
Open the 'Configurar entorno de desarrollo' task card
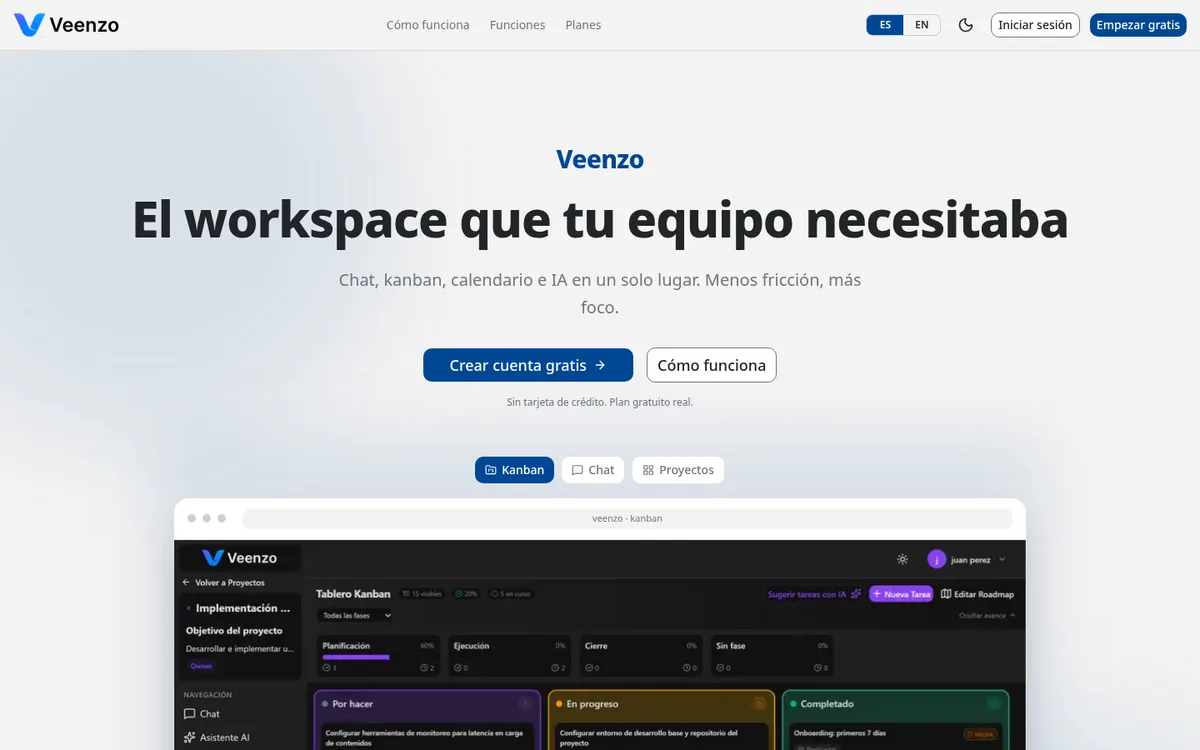[660, 737]
